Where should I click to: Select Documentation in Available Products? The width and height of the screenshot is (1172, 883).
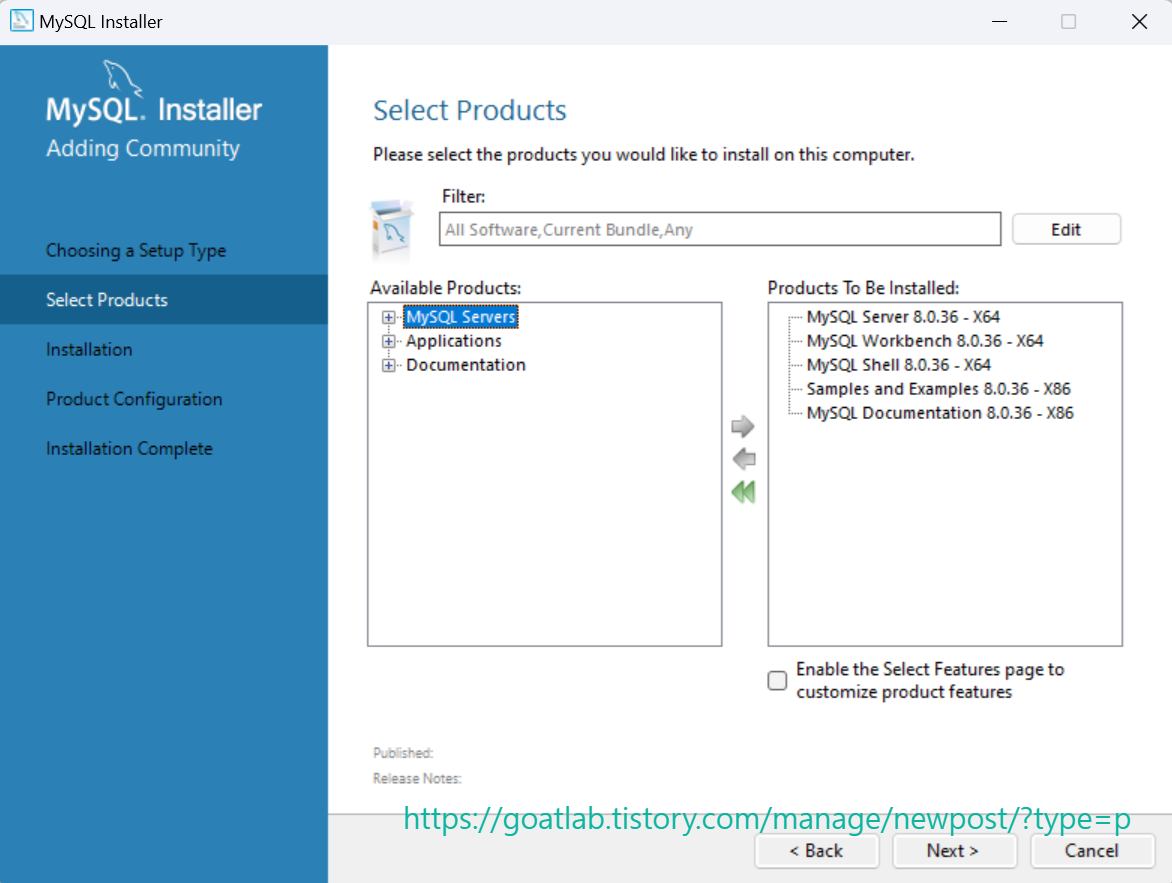point(466,365)
